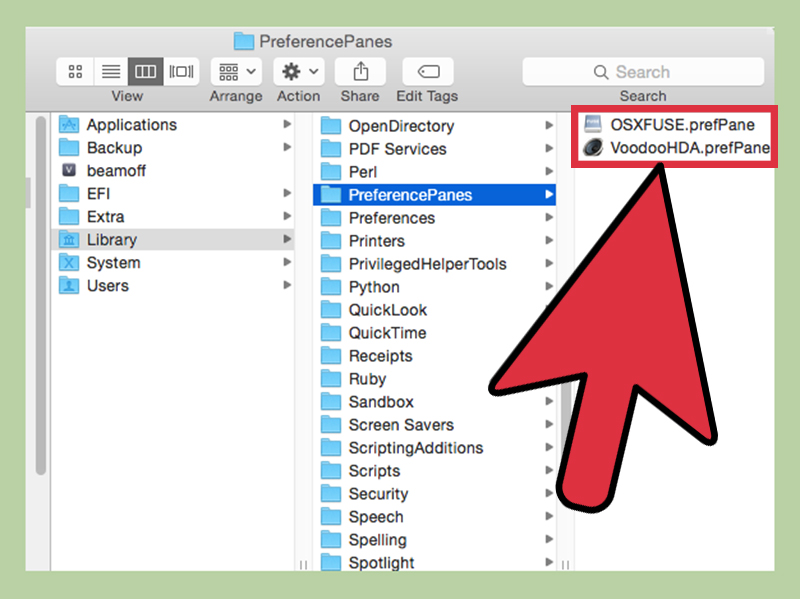
Task: Click the first column vertical scrollbar
Action: pos(41,296)
